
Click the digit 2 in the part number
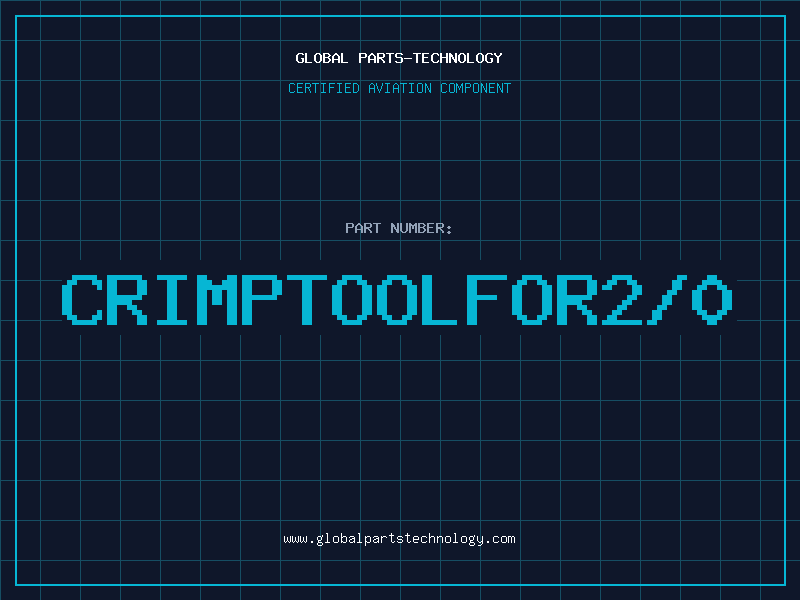pyautogui.click(x=625, y=299)
